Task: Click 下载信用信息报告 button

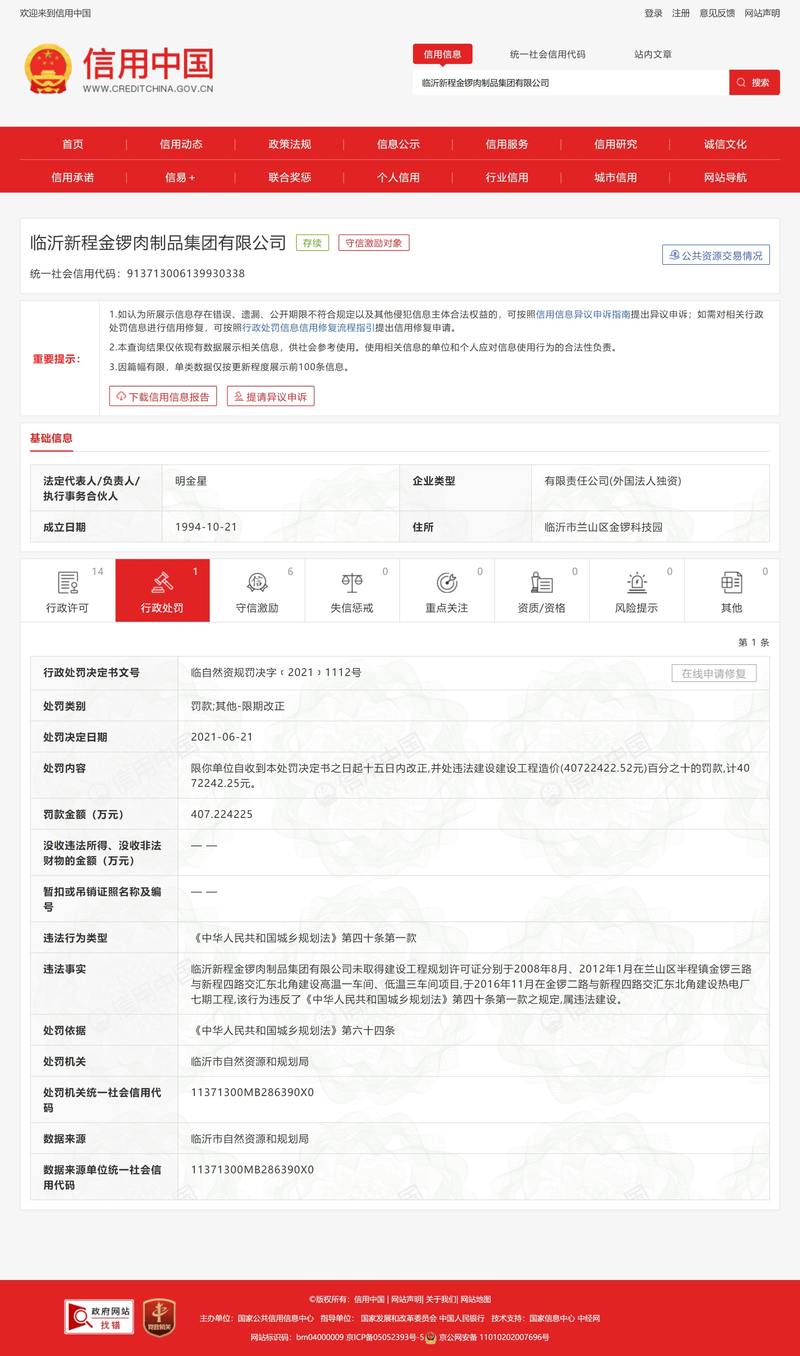Action: pyautogui.click(x=163, y=397)
